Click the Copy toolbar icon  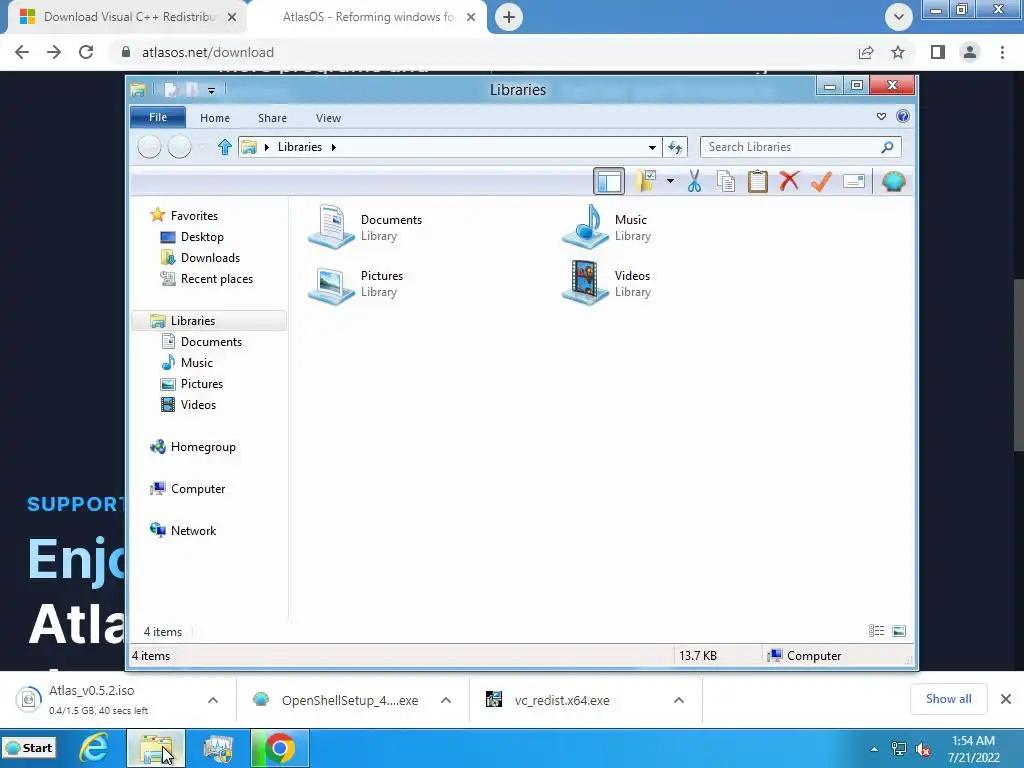[726, 181]
